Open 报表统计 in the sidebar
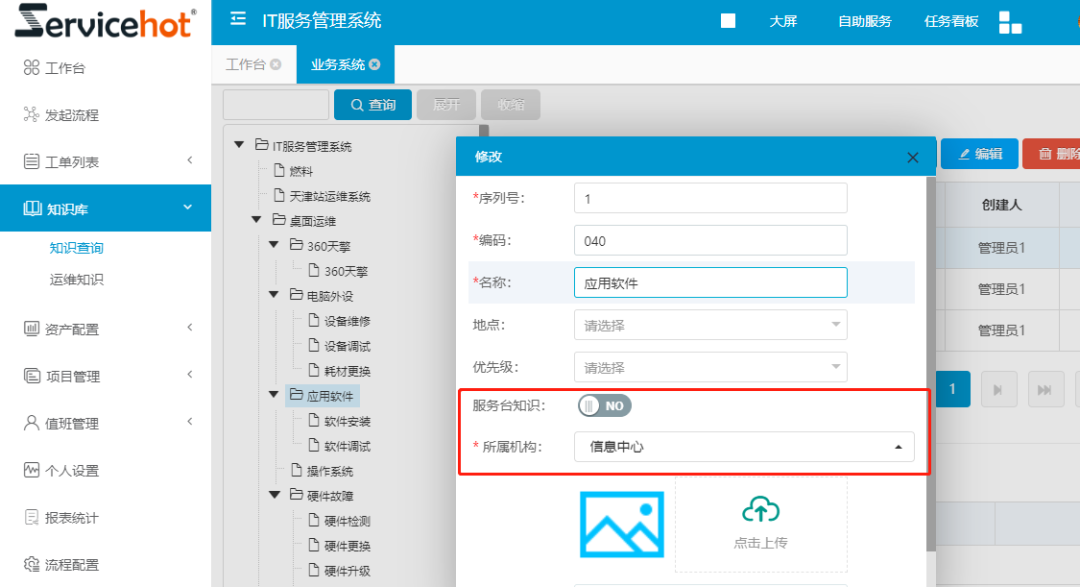The width and height of the screenshot is (1080, 587). 71,517
